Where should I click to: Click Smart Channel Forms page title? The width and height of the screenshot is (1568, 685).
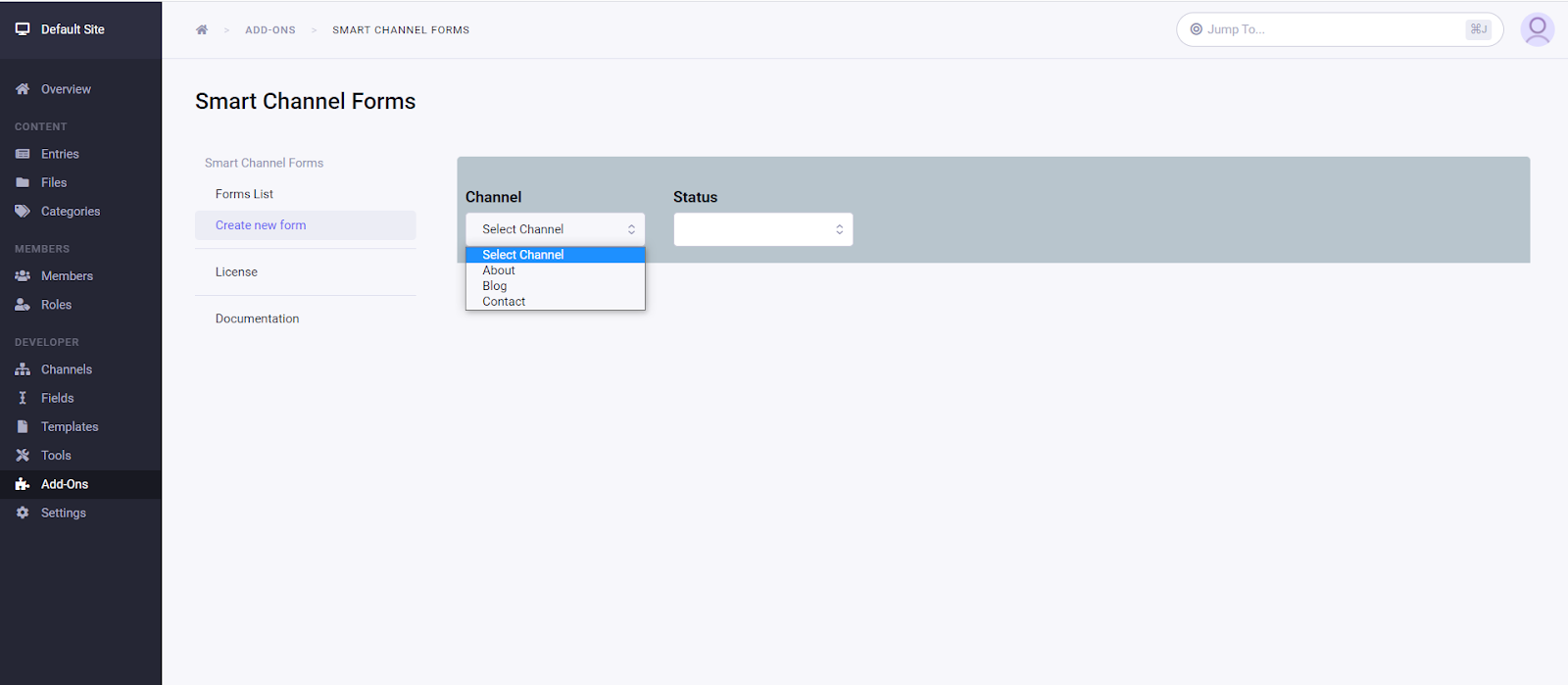click(x=305, y=101)
